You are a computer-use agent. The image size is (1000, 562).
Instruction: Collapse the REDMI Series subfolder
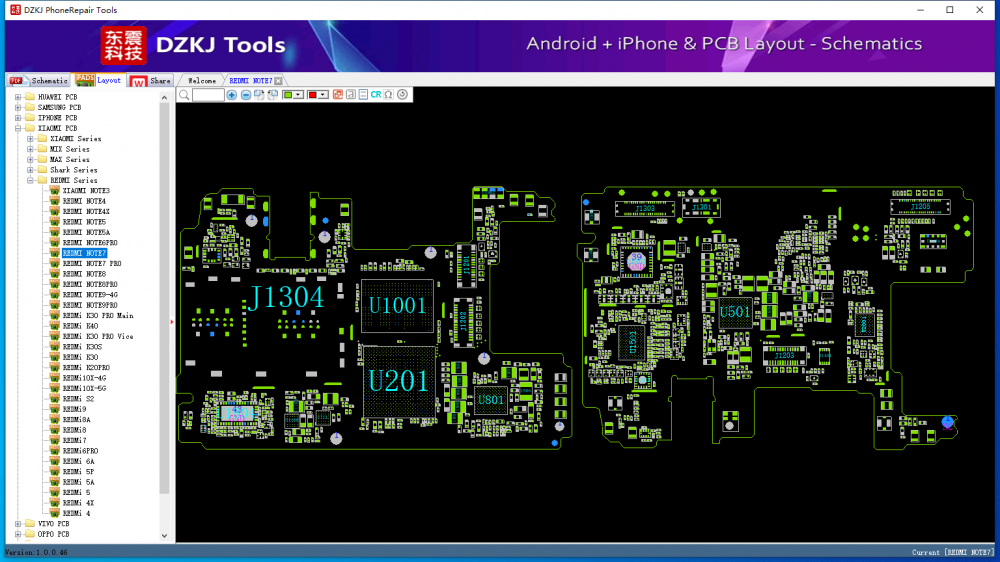point(30,181)
